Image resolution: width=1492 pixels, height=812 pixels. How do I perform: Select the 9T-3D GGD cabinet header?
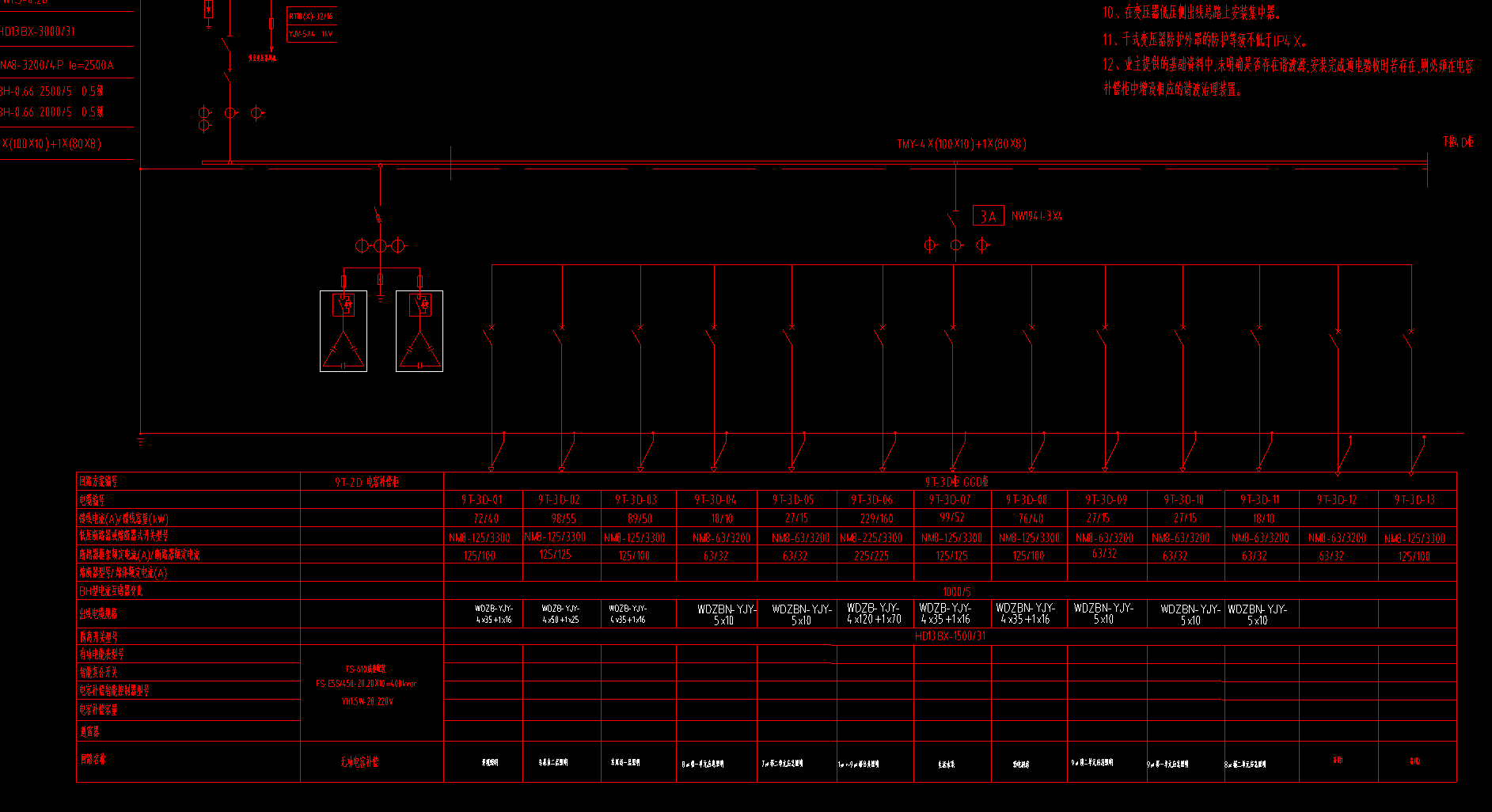tap(956, 482)
